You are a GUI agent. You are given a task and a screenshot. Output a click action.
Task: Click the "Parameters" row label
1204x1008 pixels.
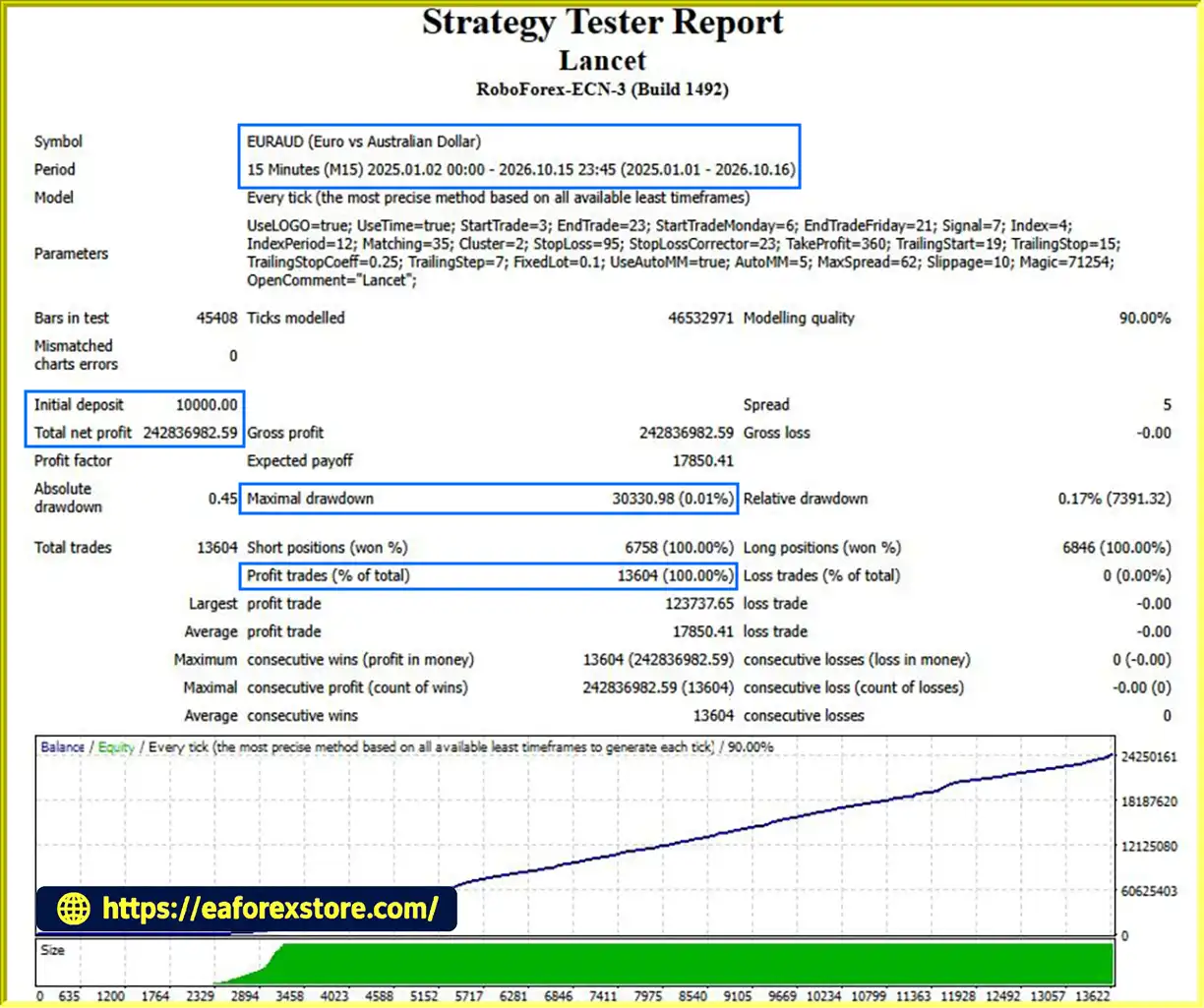pyautogui.click(x=71, y=254)
